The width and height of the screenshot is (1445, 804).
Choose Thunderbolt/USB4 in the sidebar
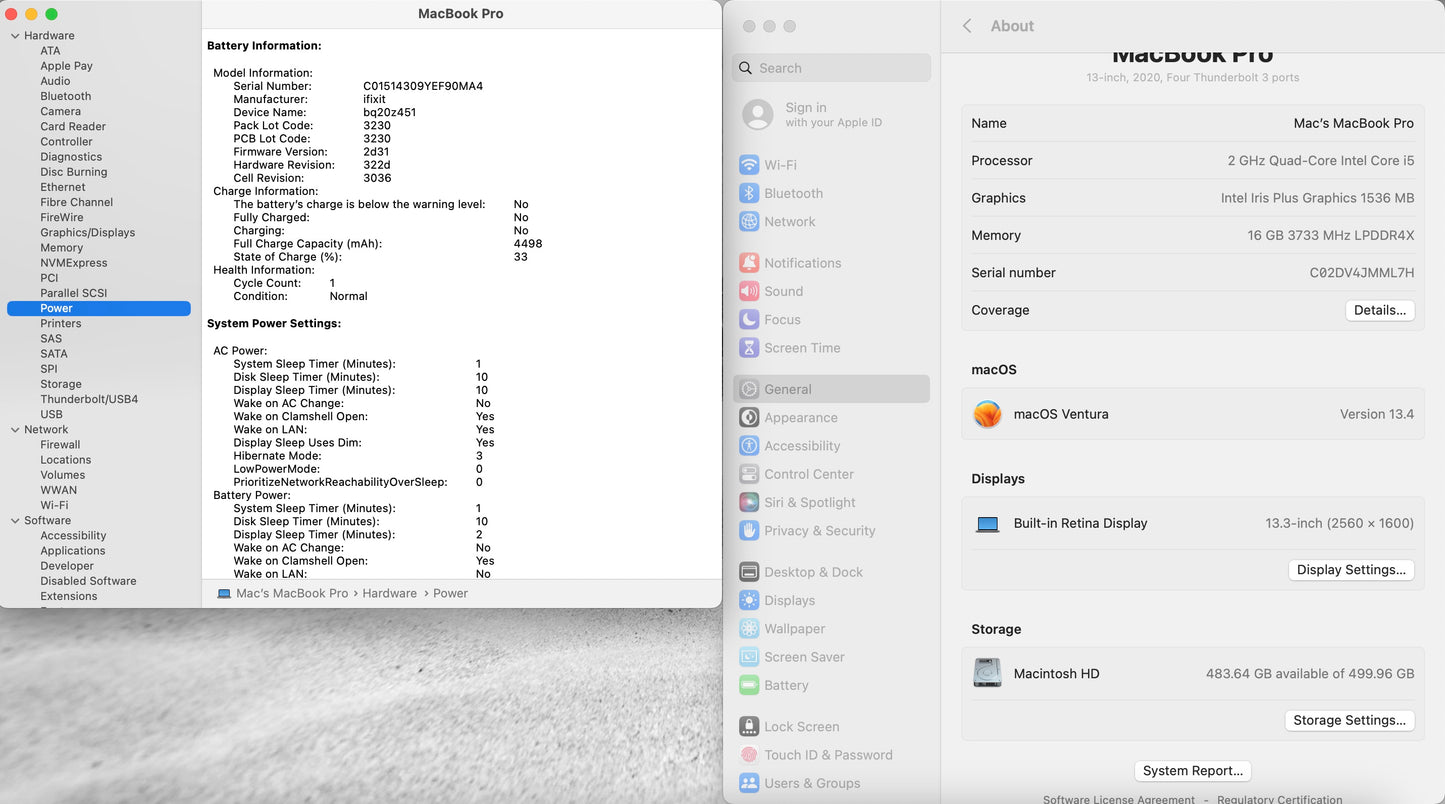click(x=89, y=399)
